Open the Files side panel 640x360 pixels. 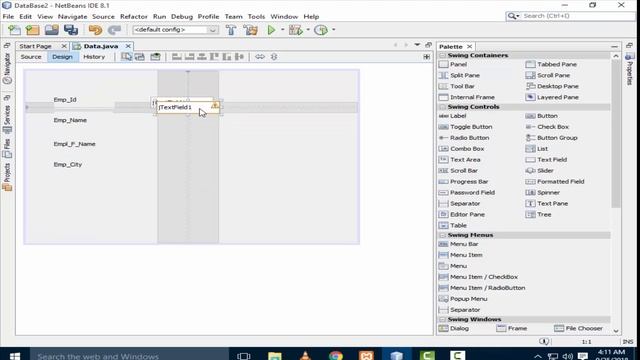point(7,149)
